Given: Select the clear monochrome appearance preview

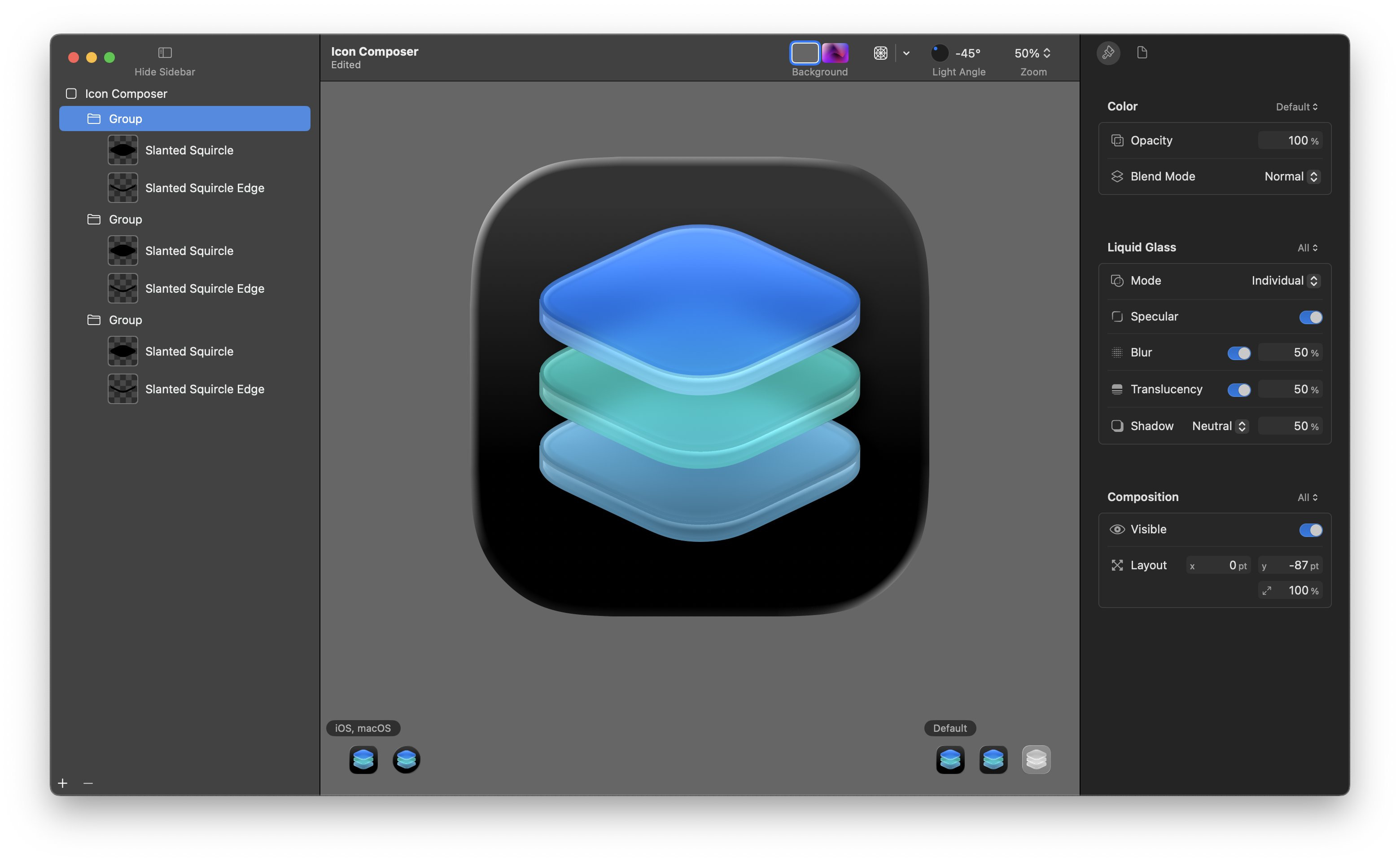Looking at the screenshot, I should point(1036,759).
